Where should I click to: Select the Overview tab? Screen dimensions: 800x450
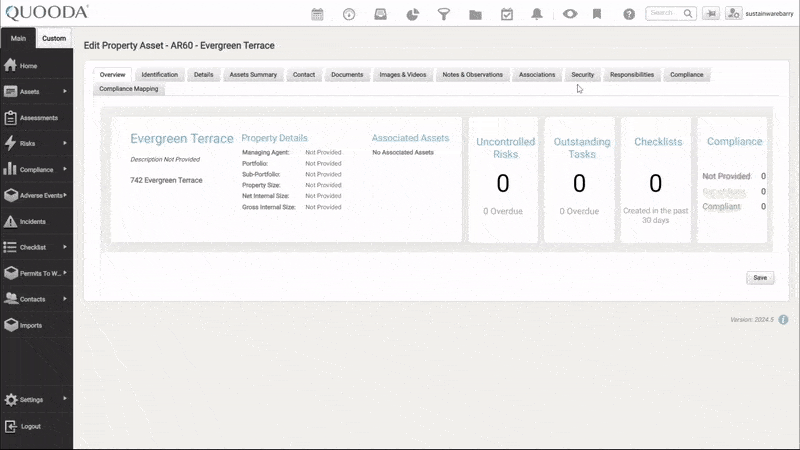coord(112,74)
